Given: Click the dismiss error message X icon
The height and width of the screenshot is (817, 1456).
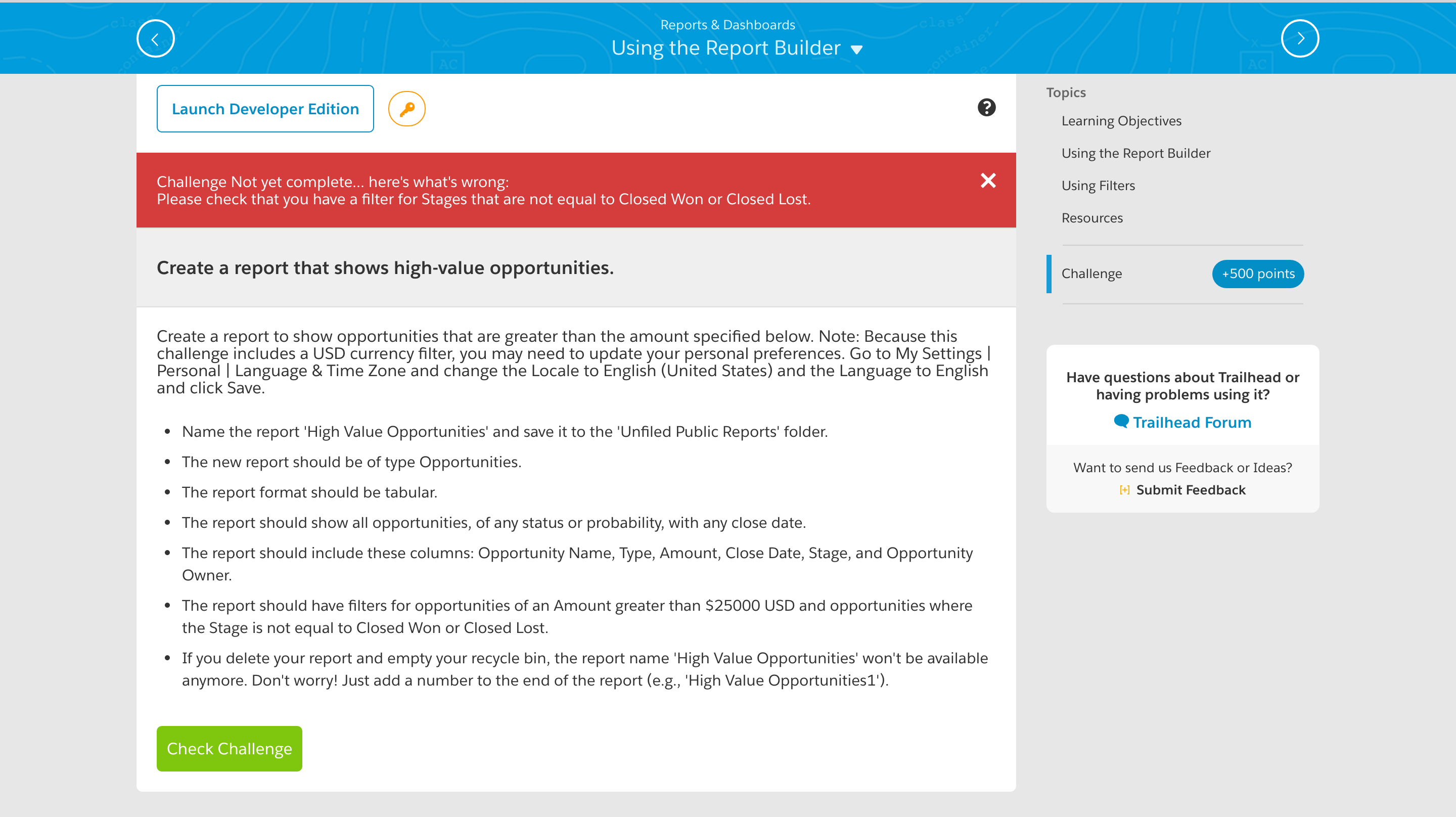Looking at the screenshot, I should pos(988,181).
